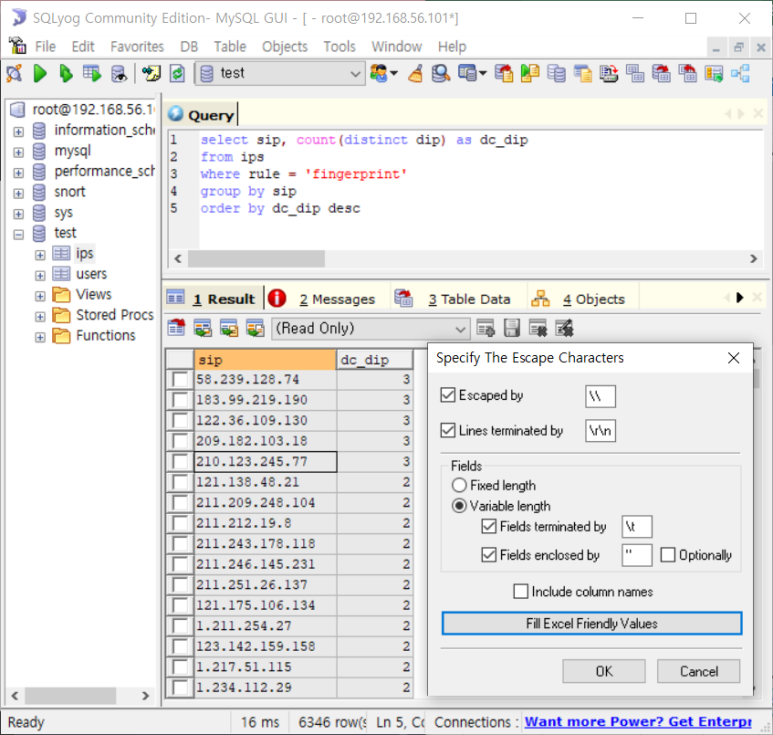The height and width of the screenshot is (735, 773).
Task: Click the sip column header
Action: pos(265,360)
